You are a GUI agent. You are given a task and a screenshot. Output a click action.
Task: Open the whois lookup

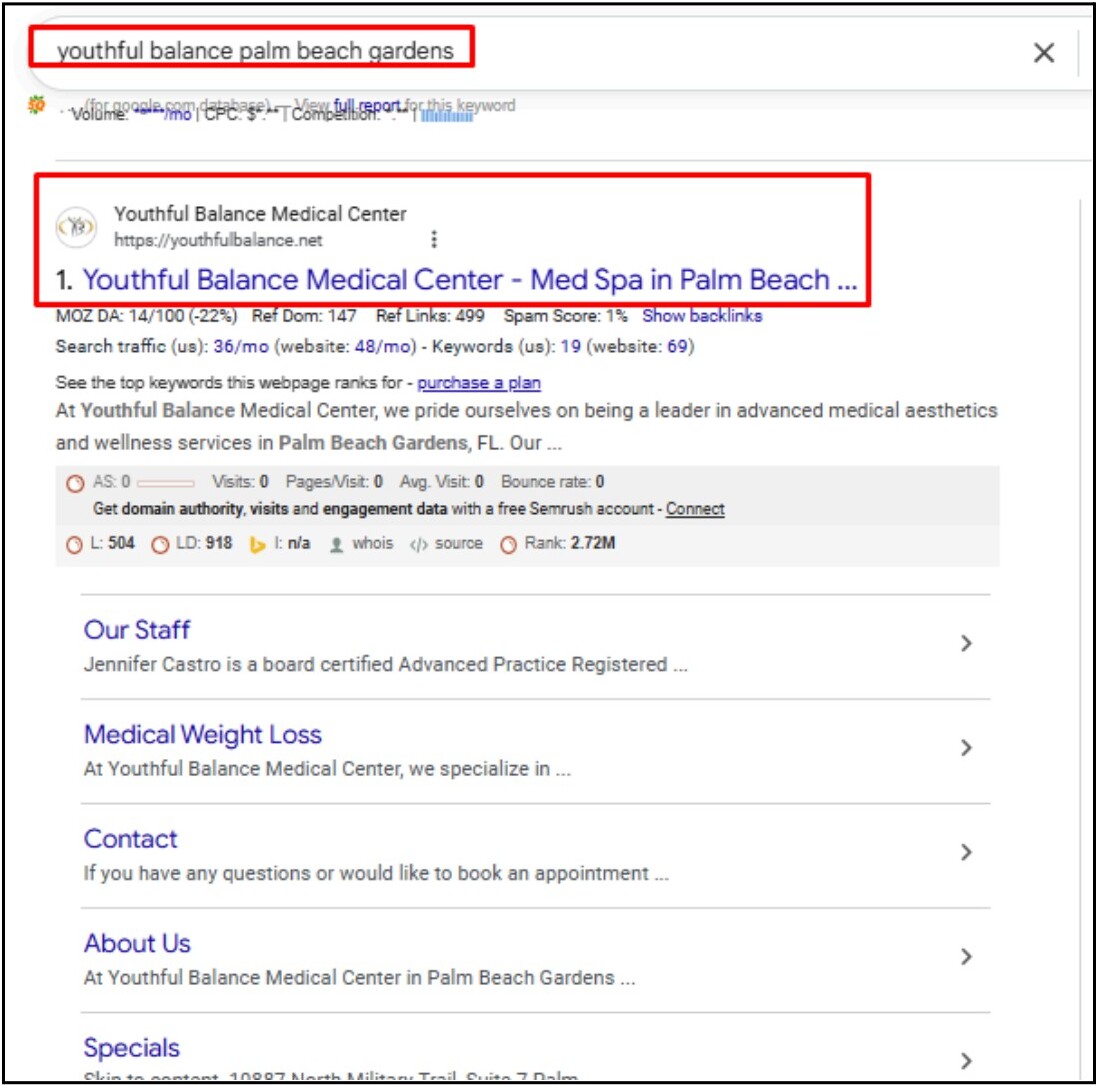372,543
